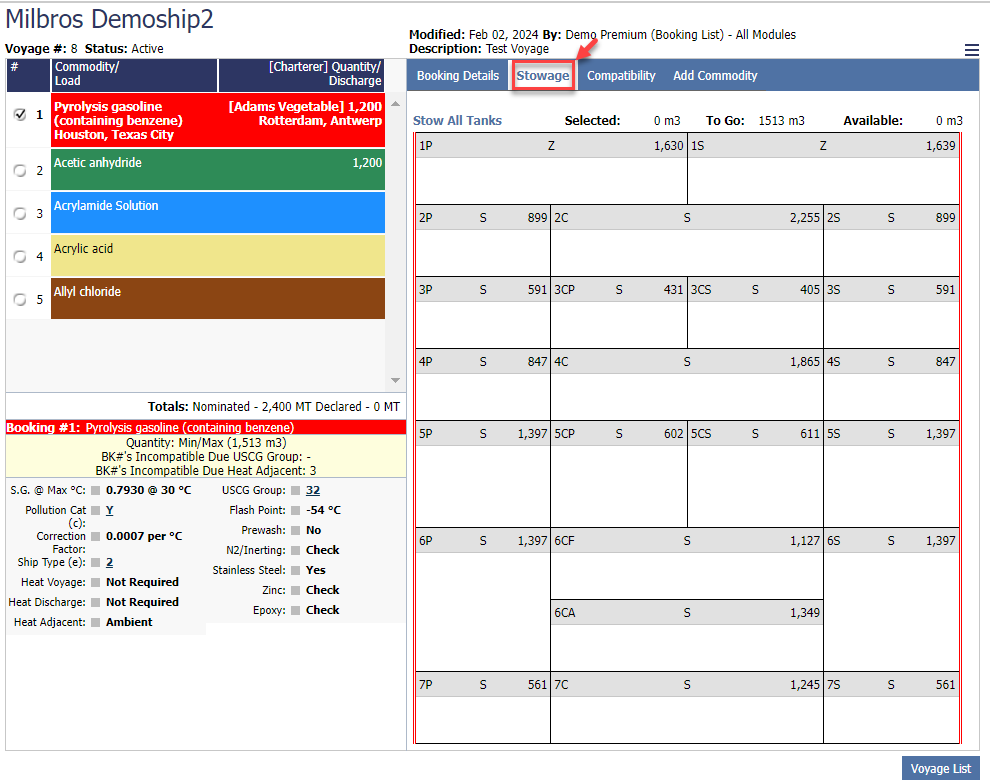990x783 pixels.
Task: Select radio button for booking 4
Action: tap(20, 256)
